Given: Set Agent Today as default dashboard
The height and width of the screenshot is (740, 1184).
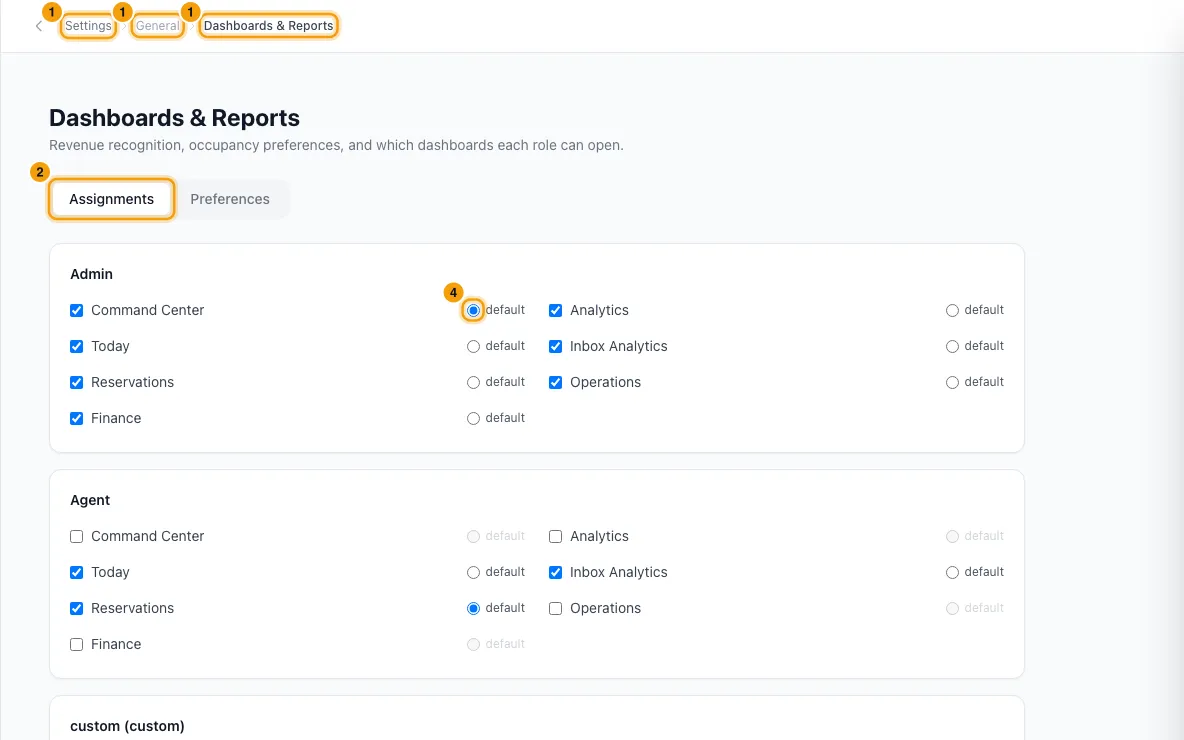Looking at the screenshot, I should click(x=473, y=572).
